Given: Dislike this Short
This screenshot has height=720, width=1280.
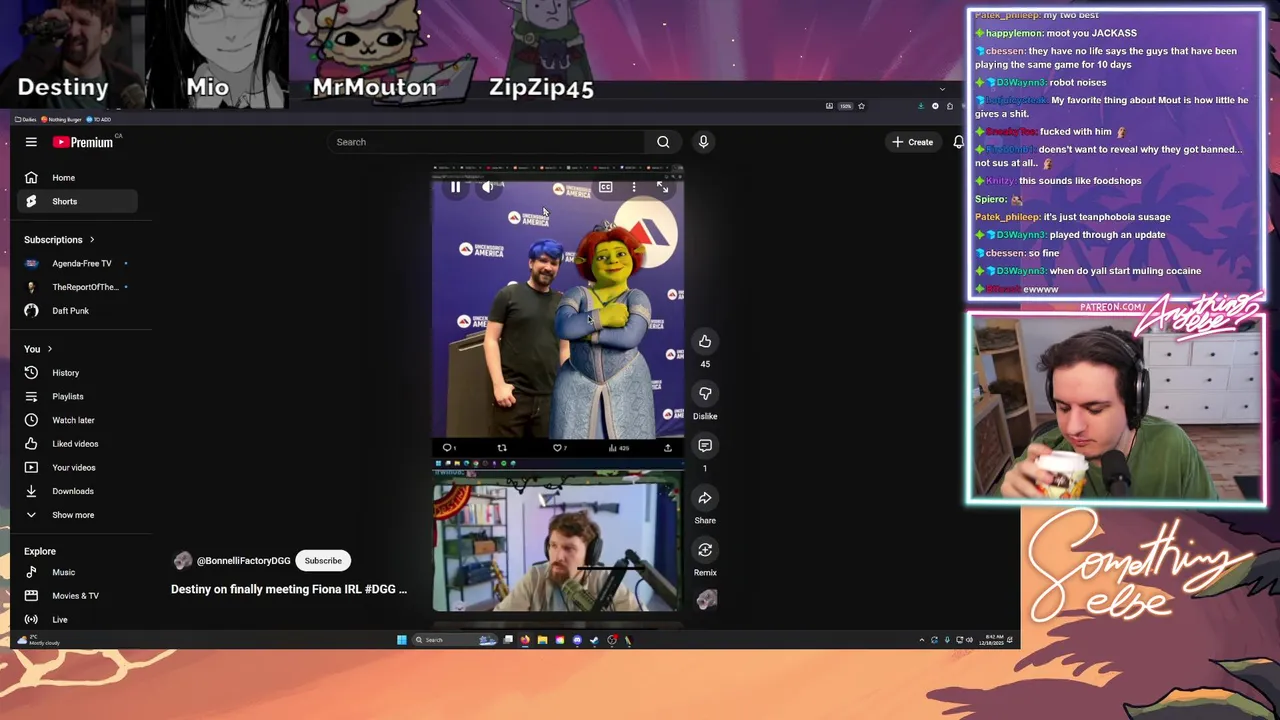Looking at the screenshot, I should pos(705,394).
